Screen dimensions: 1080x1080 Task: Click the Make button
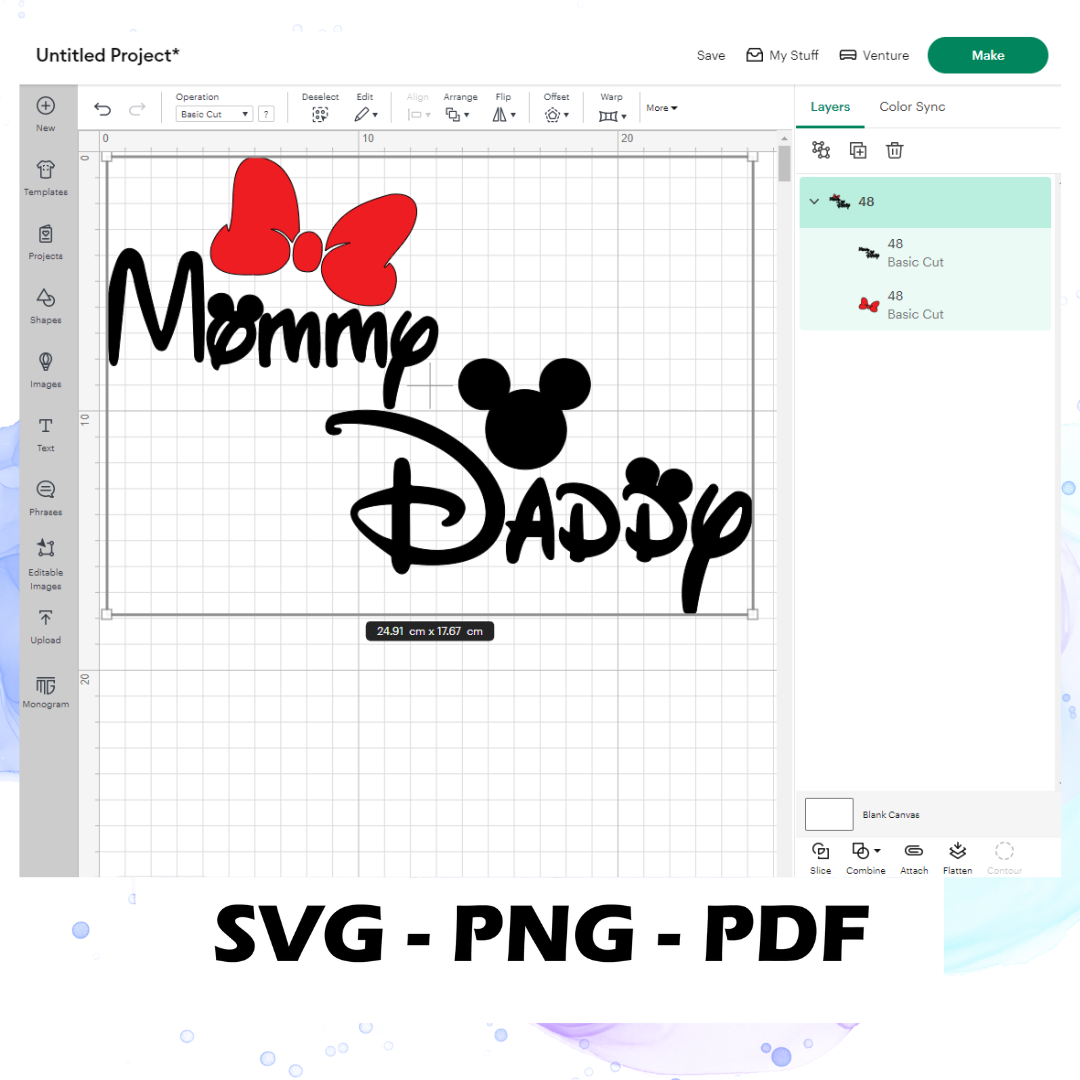coord(988,55)
